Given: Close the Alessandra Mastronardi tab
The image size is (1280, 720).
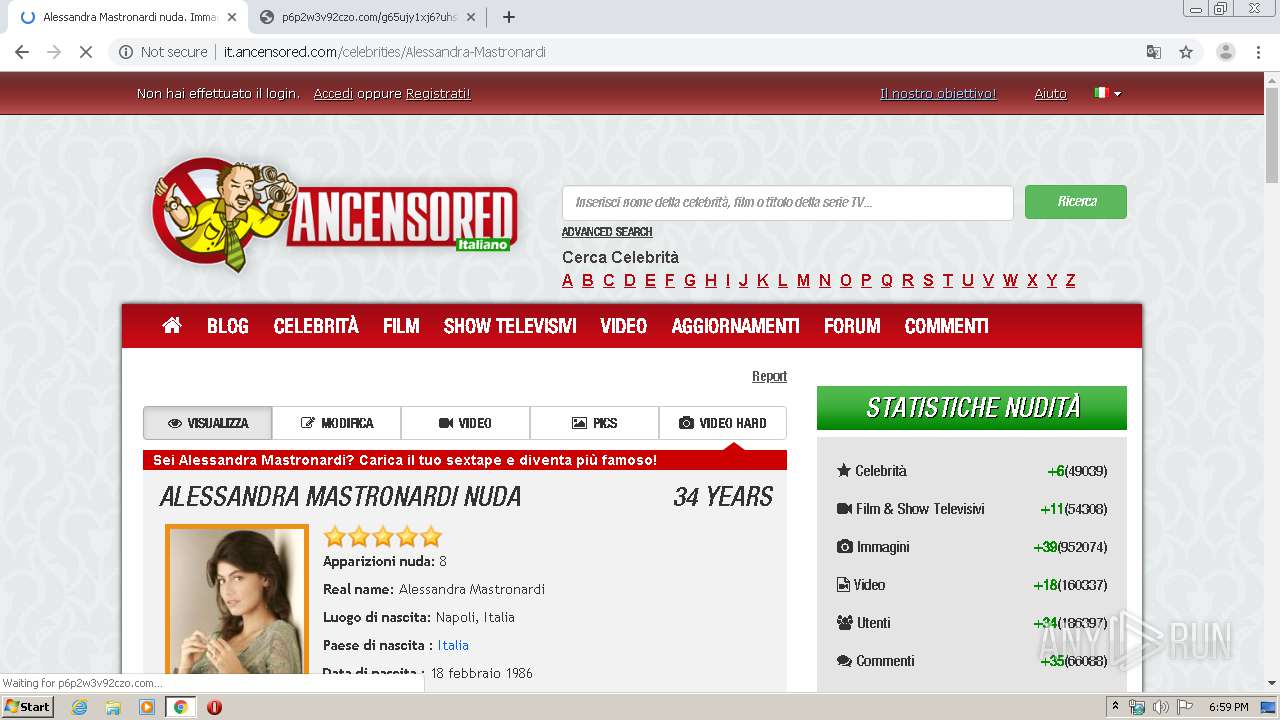Looking at the screenshot, I should coord(232,17).
